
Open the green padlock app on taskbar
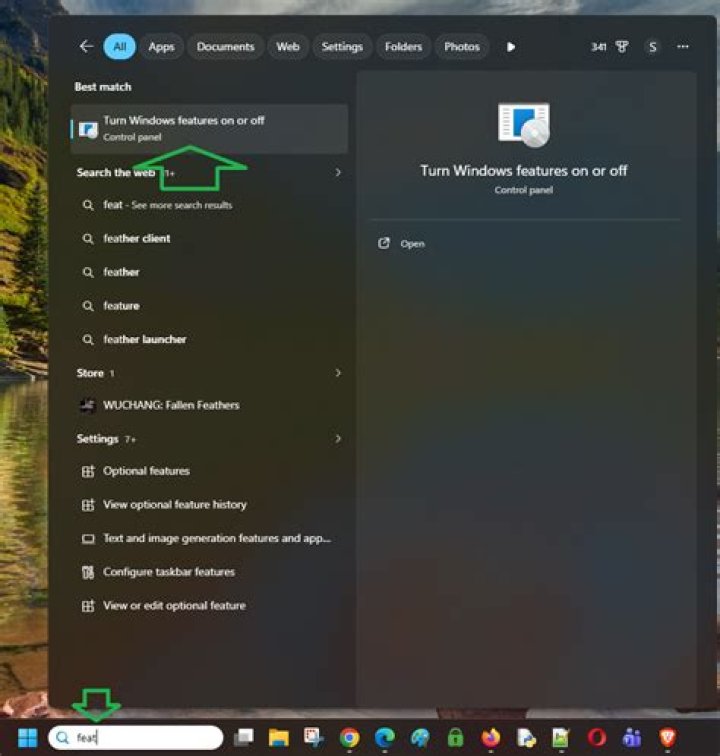[x=455, y=738]
